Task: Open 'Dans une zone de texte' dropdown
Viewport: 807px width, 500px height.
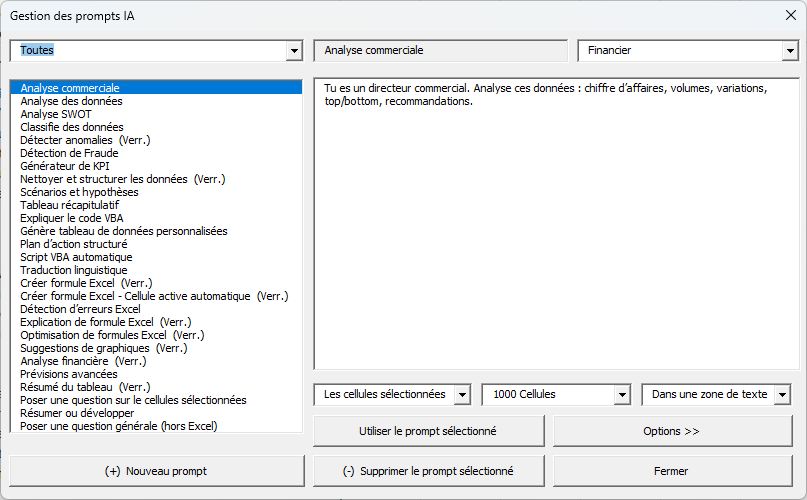Action: point(782,395)
